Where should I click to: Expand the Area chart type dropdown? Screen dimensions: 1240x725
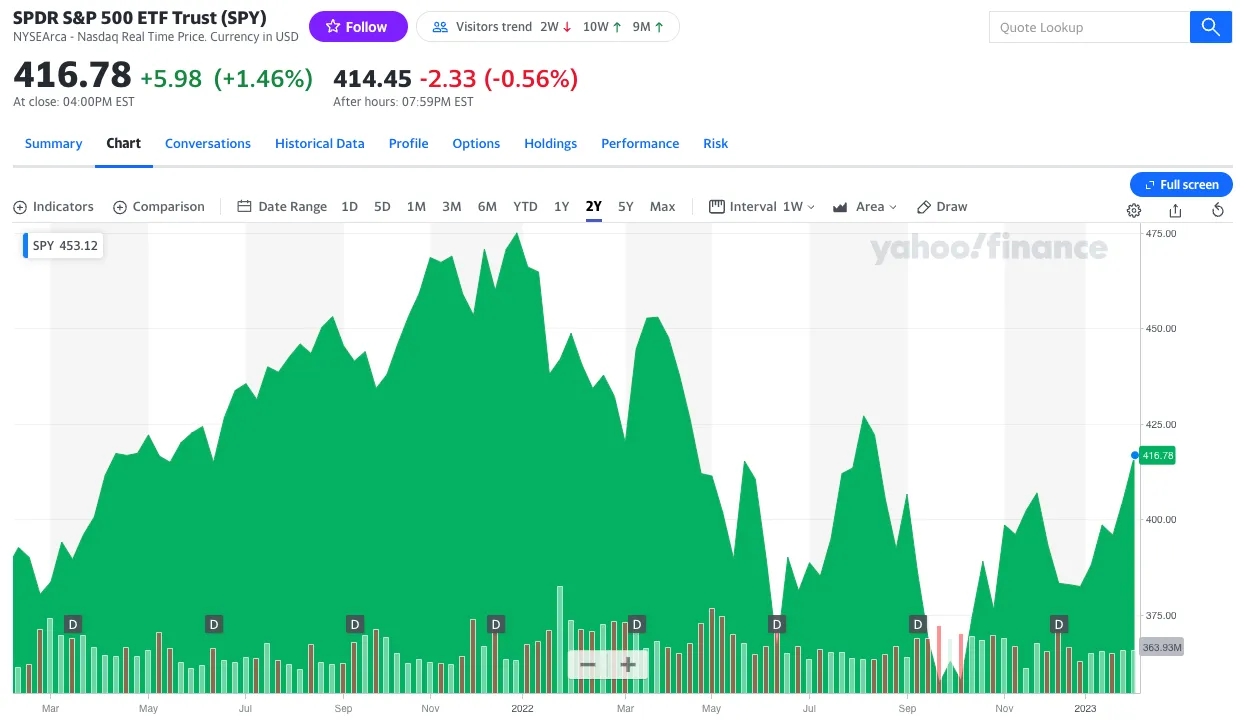coord(864,207)
